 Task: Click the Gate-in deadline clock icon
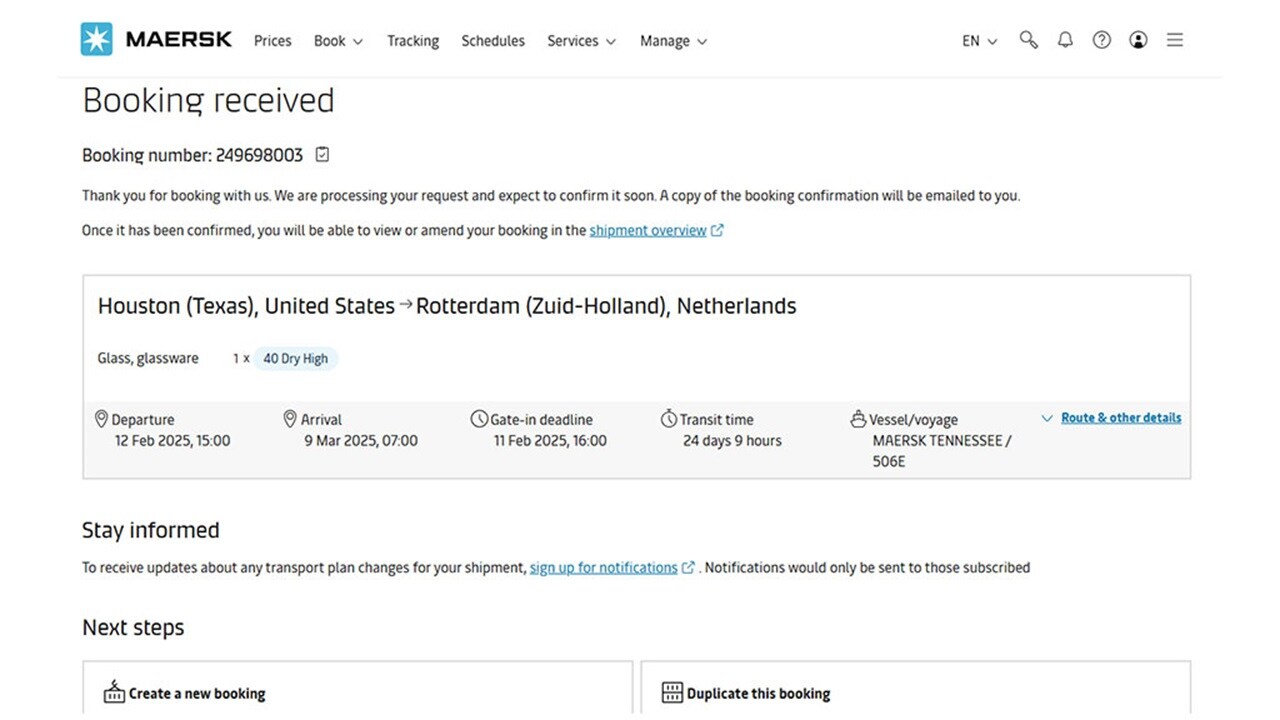coord(481,419)
